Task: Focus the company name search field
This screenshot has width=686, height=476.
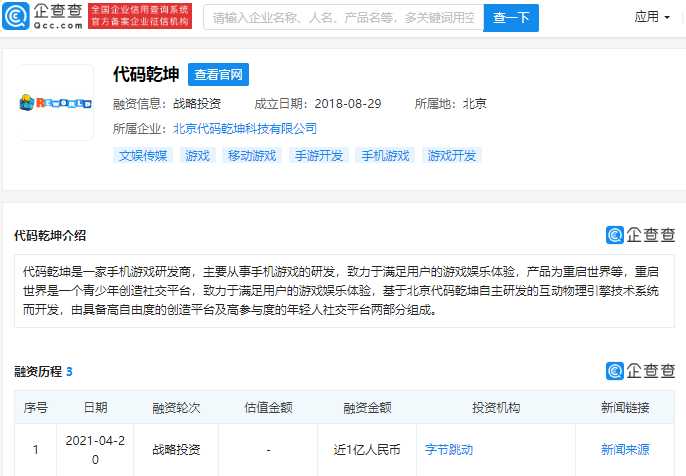Action: 343,18
